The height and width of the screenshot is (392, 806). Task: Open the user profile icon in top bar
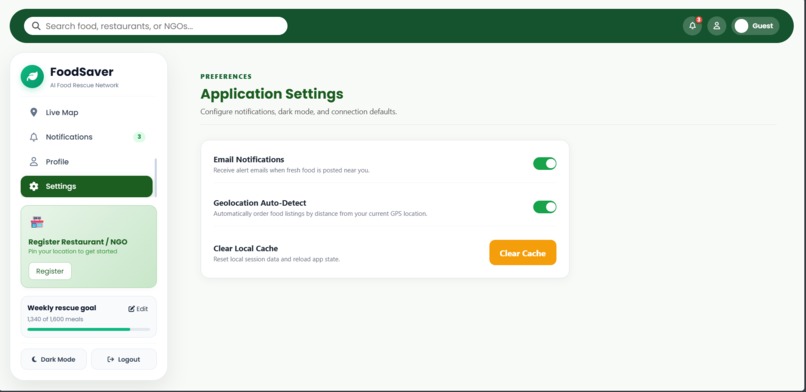tap(717, 26)
